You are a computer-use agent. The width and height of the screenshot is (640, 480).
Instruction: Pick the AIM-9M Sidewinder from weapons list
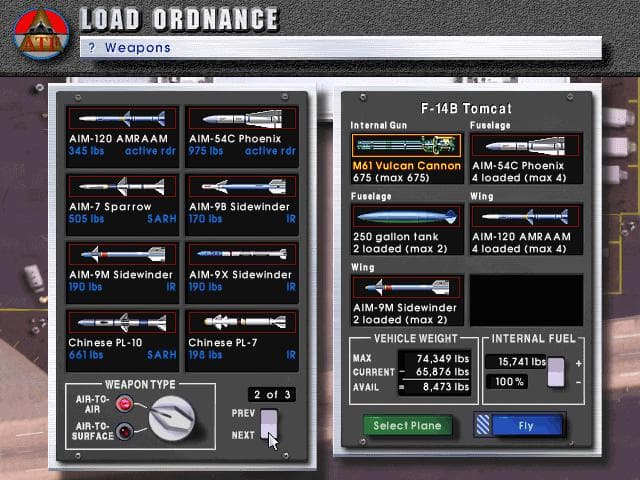click(122, 272)
